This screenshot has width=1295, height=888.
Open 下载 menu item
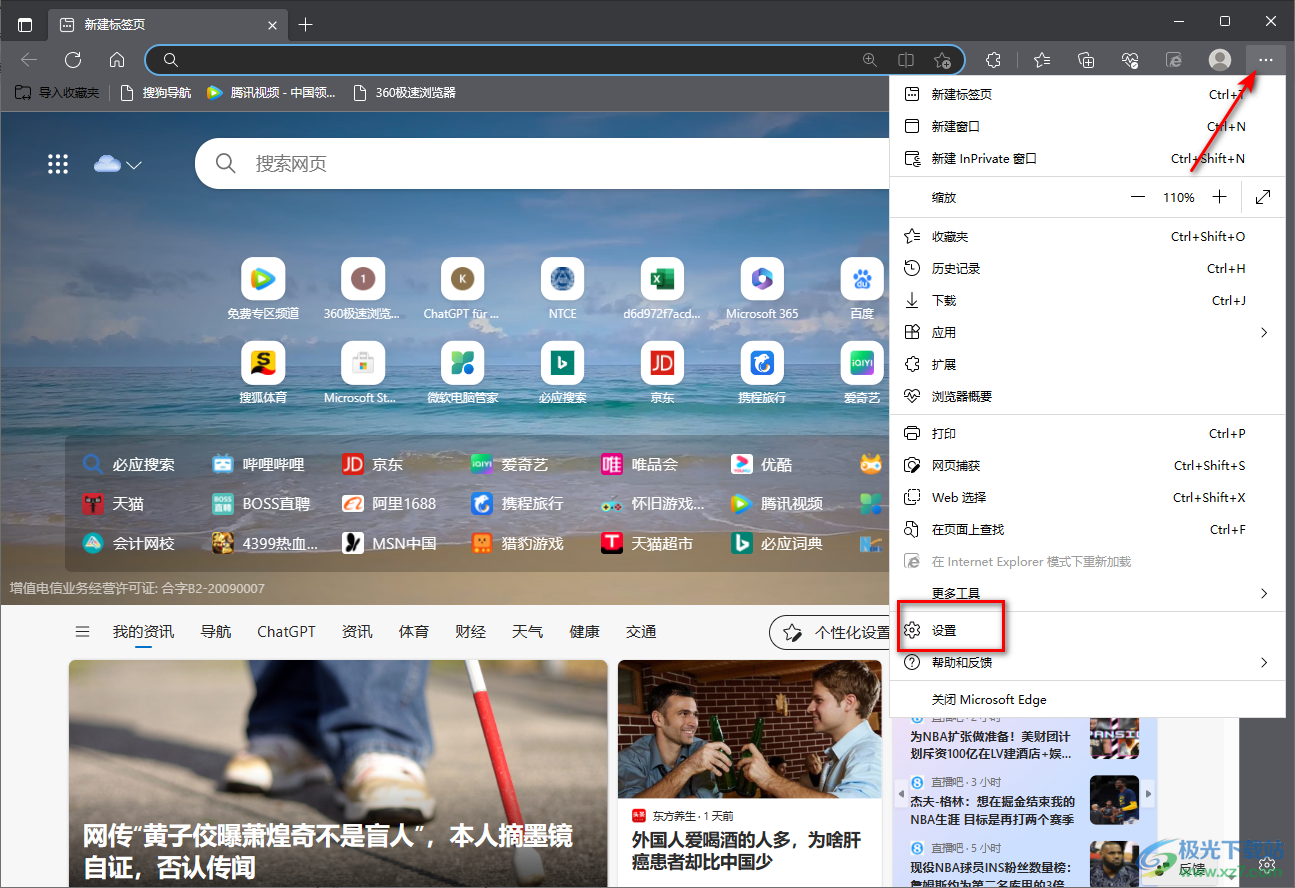coord(1087,300)
